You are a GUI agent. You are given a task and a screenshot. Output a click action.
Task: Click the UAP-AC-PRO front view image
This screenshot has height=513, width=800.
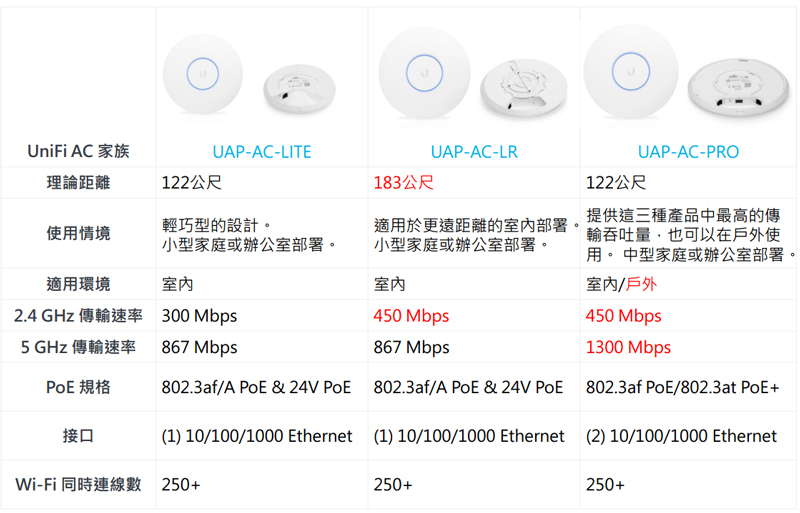631,71
